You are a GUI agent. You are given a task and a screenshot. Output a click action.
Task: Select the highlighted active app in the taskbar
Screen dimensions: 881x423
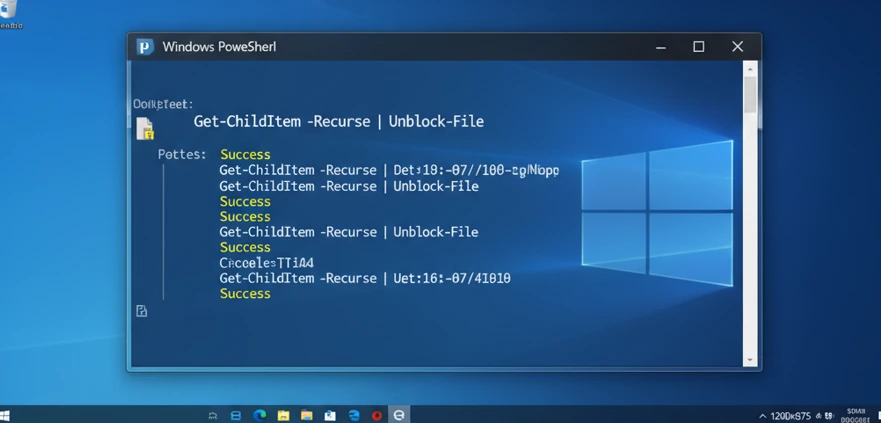(x=399, y=415)
